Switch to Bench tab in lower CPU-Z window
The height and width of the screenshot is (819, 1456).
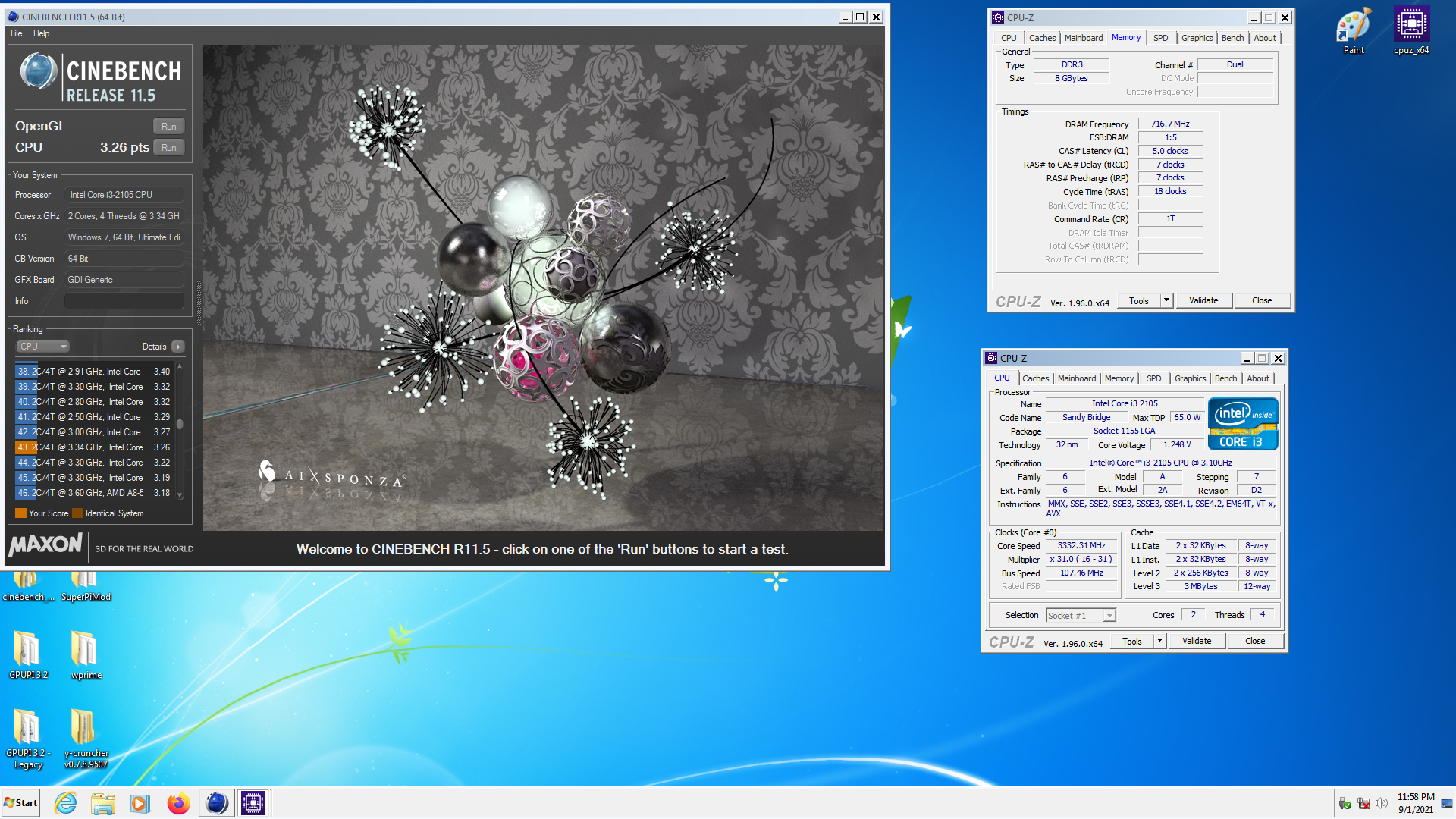click(1225, 378)
